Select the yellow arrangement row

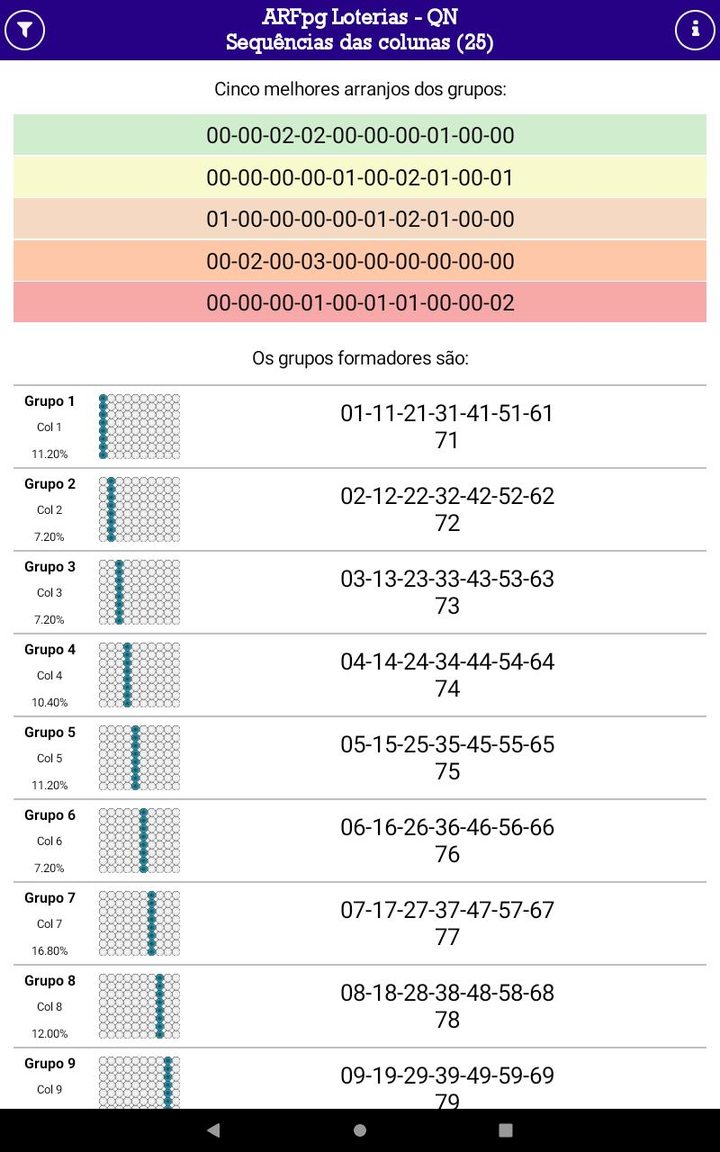(360, 177)
